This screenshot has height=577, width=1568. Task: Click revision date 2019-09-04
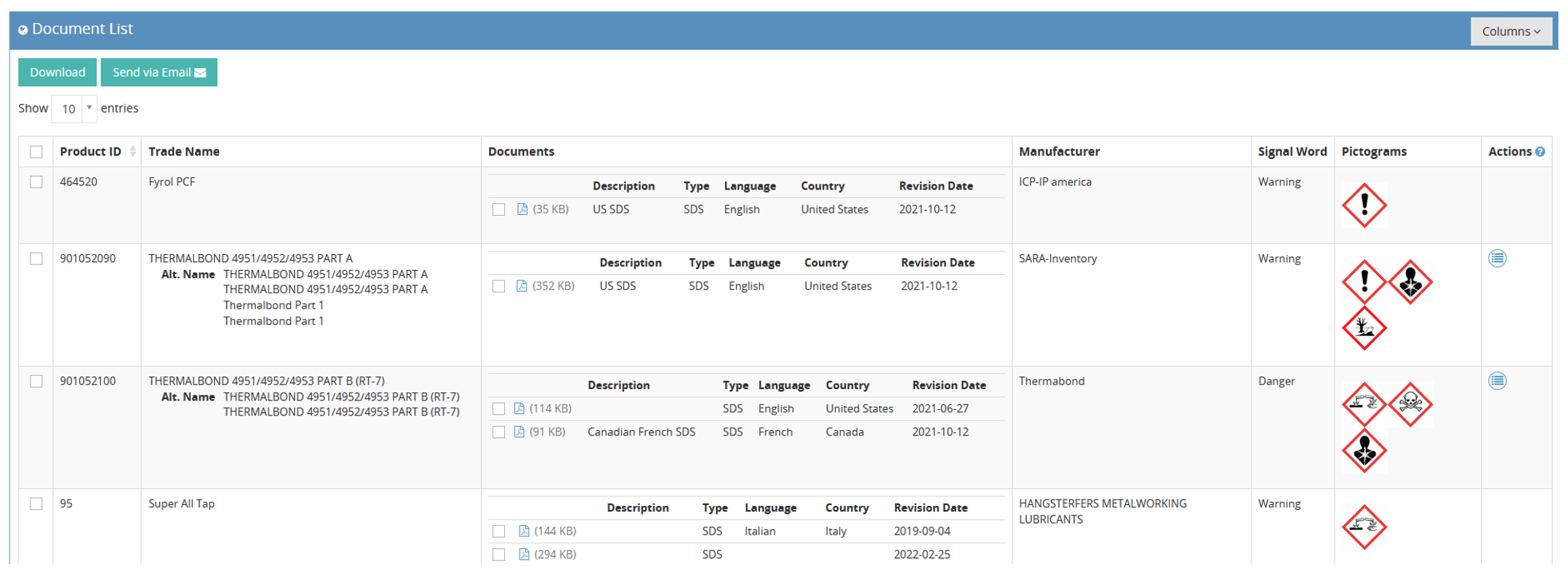click(922, 531)
